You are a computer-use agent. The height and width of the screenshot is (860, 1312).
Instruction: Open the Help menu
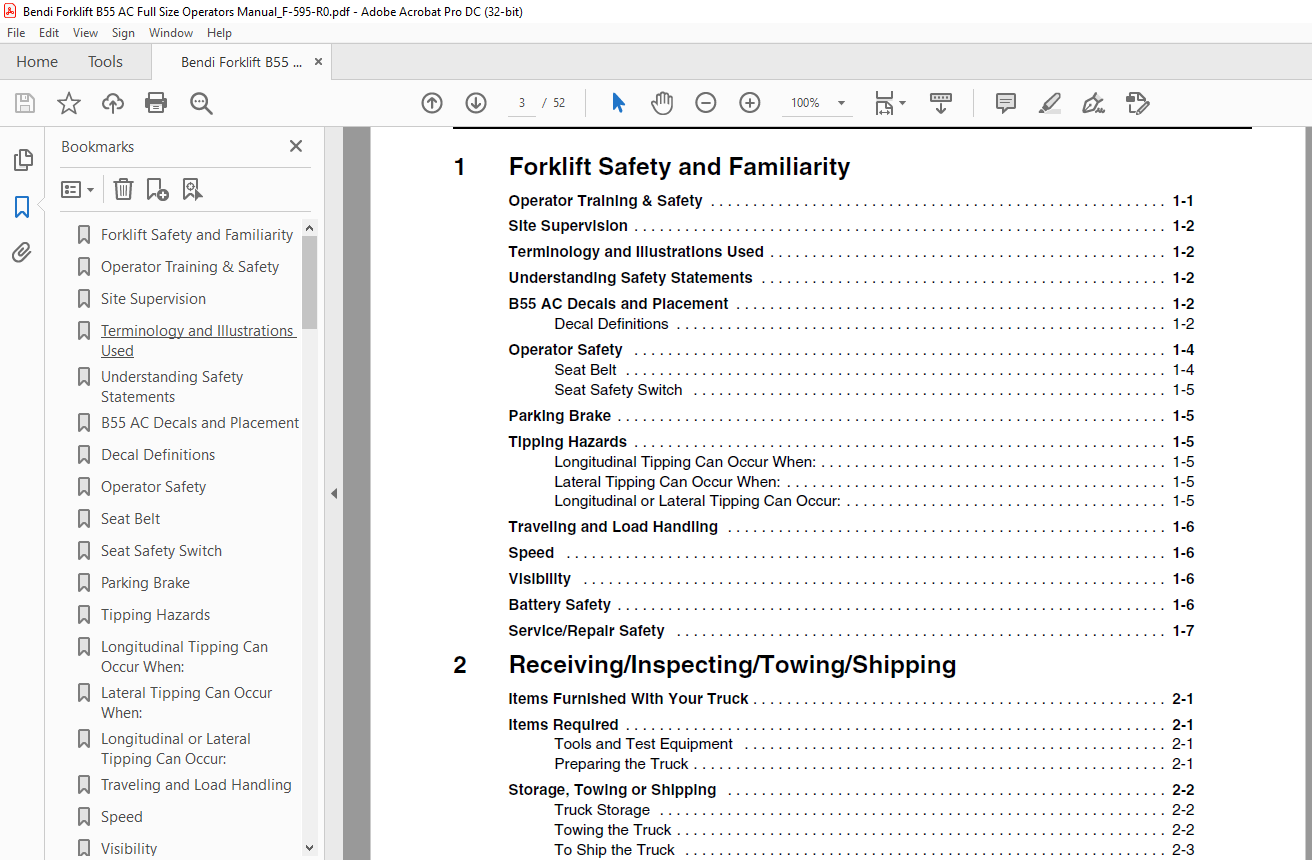tap(219, 33)
